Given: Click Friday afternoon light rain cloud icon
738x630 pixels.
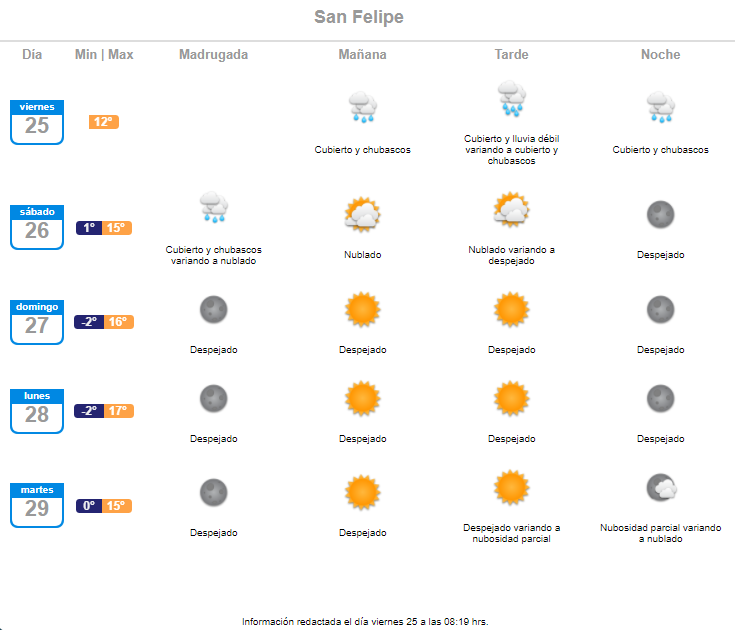Looking at the screenshot, I should pyautogui.click(x=512, y=98).
